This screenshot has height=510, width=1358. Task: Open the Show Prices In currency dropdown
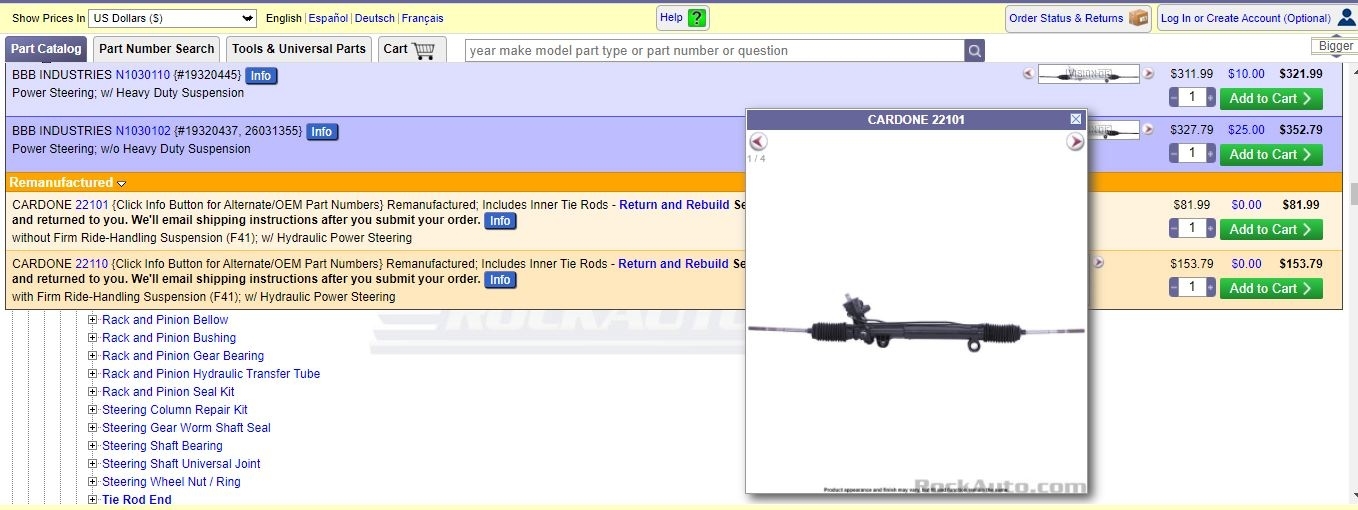(x=173, y=18)
